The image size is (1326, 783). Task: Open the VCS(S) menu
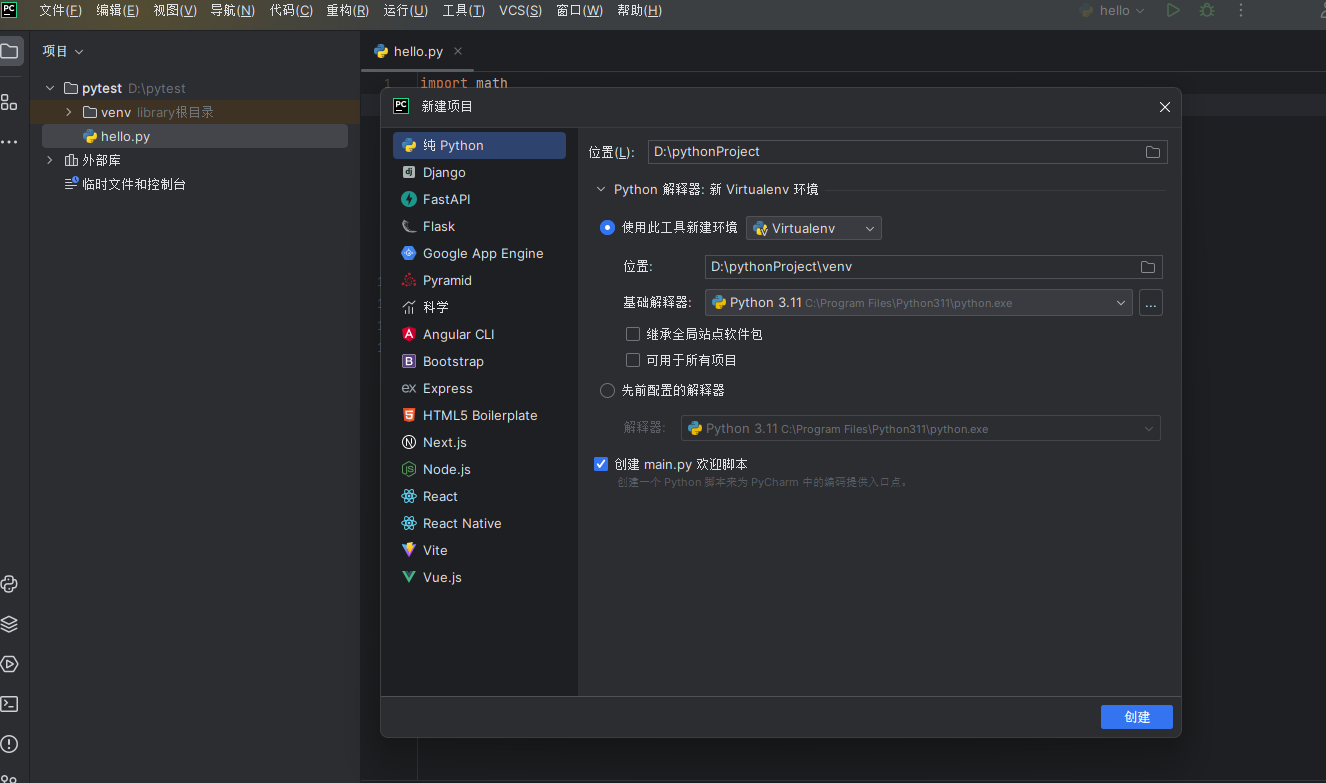(x=520, y=10)
